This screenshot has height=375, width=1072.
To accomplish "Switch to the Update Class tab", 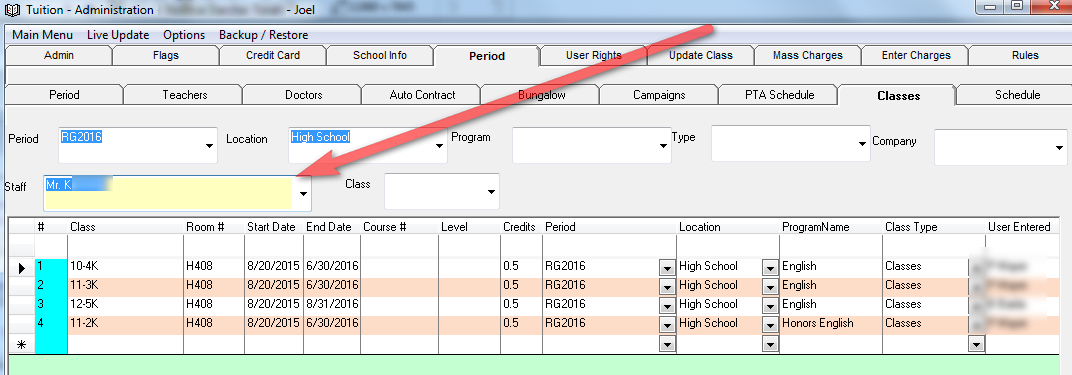I will click(x=701, y=55).
